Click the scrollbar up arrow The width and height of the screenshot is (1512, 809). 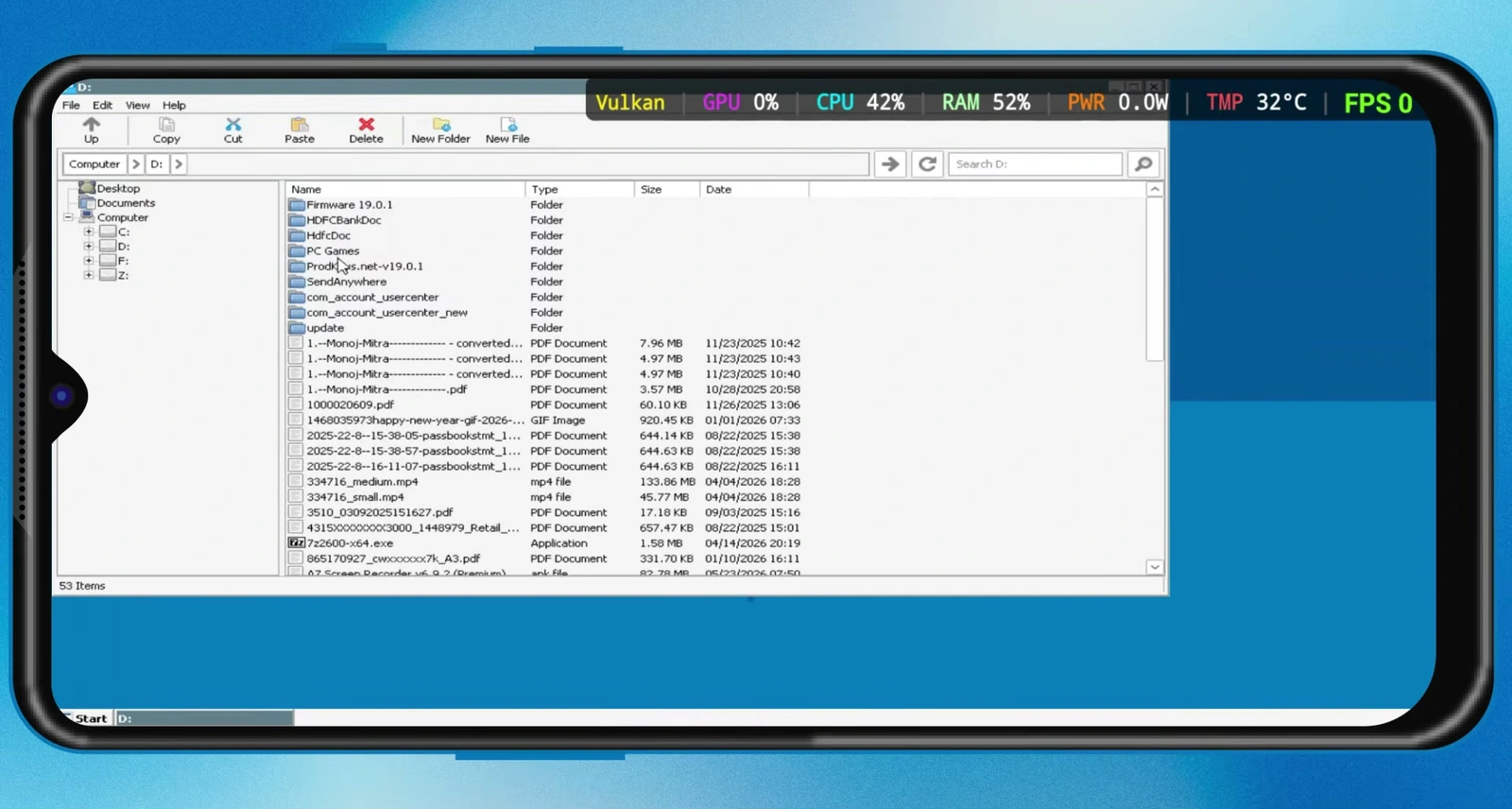click(x=1155, y=190)
